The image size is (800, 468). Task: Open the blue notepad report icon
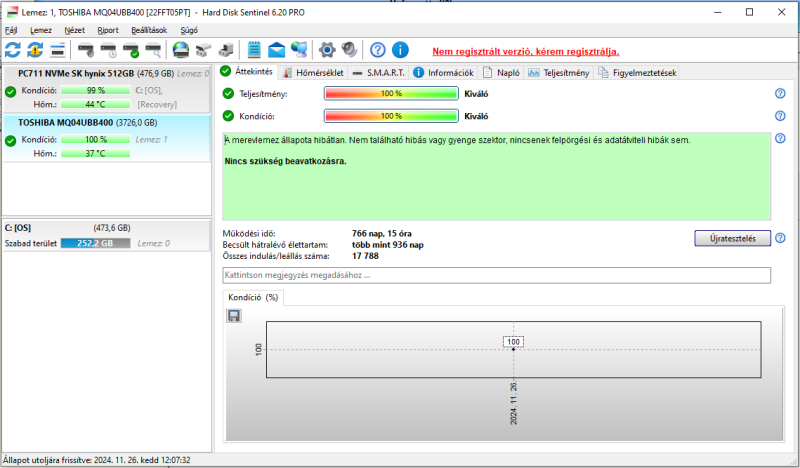coord(254,50)
